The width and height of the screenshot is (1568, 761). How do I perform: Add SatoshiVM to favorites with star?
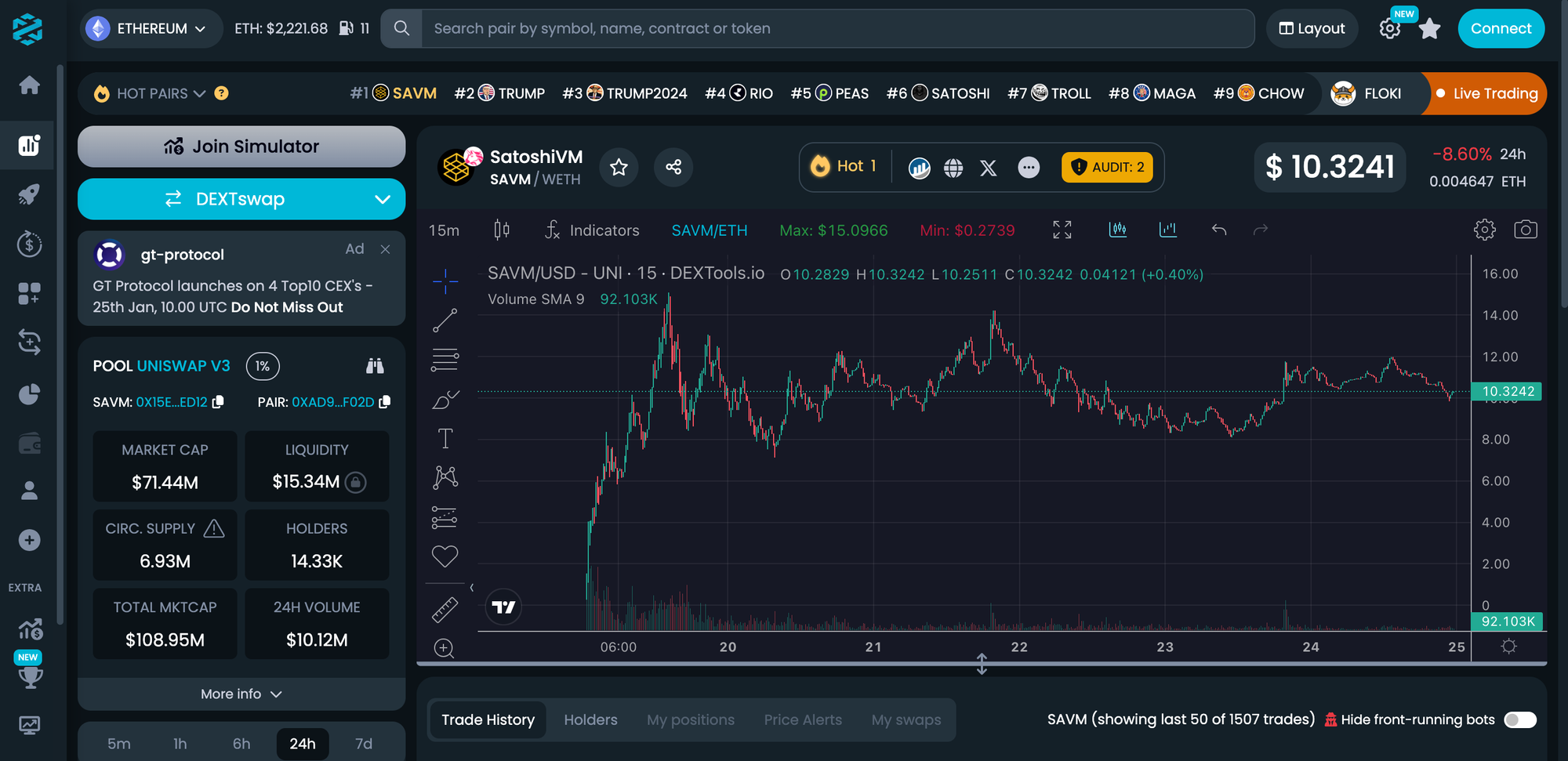[x=619, y=167]
